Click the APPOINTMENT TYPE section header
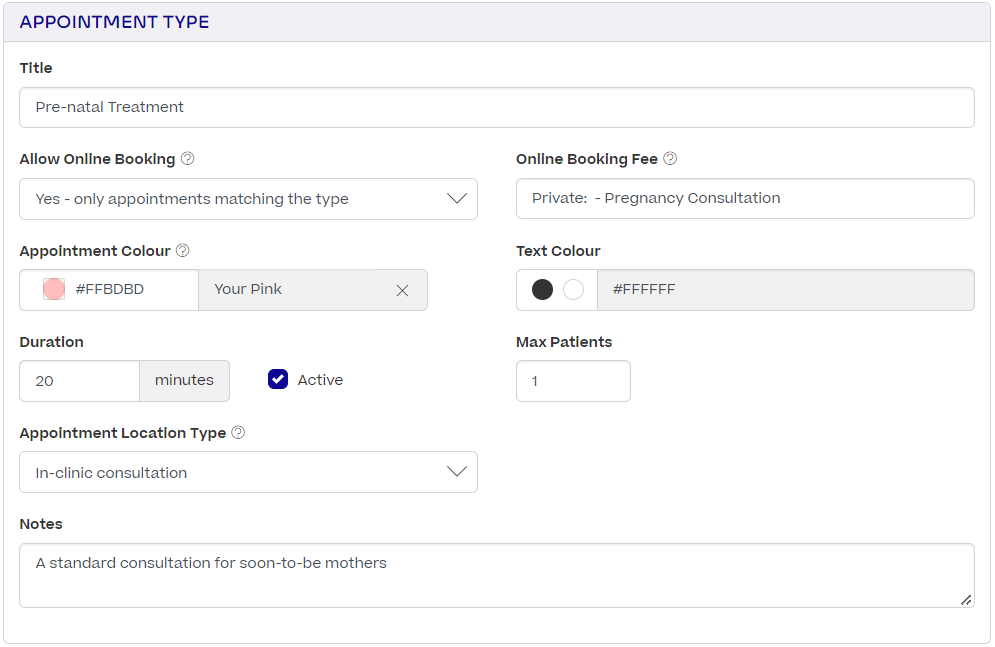 pyautogui.click(x=113, y=21)
